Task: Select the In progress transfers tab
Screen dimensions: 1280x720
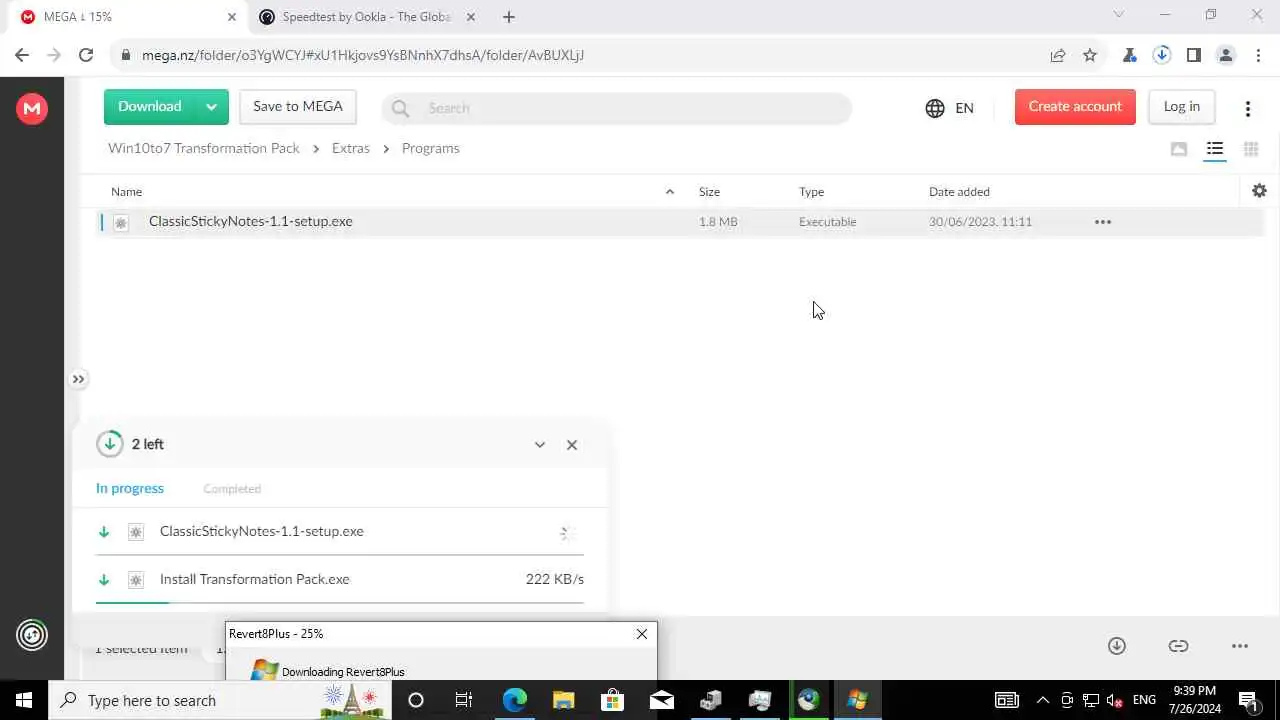Action: 130,489
